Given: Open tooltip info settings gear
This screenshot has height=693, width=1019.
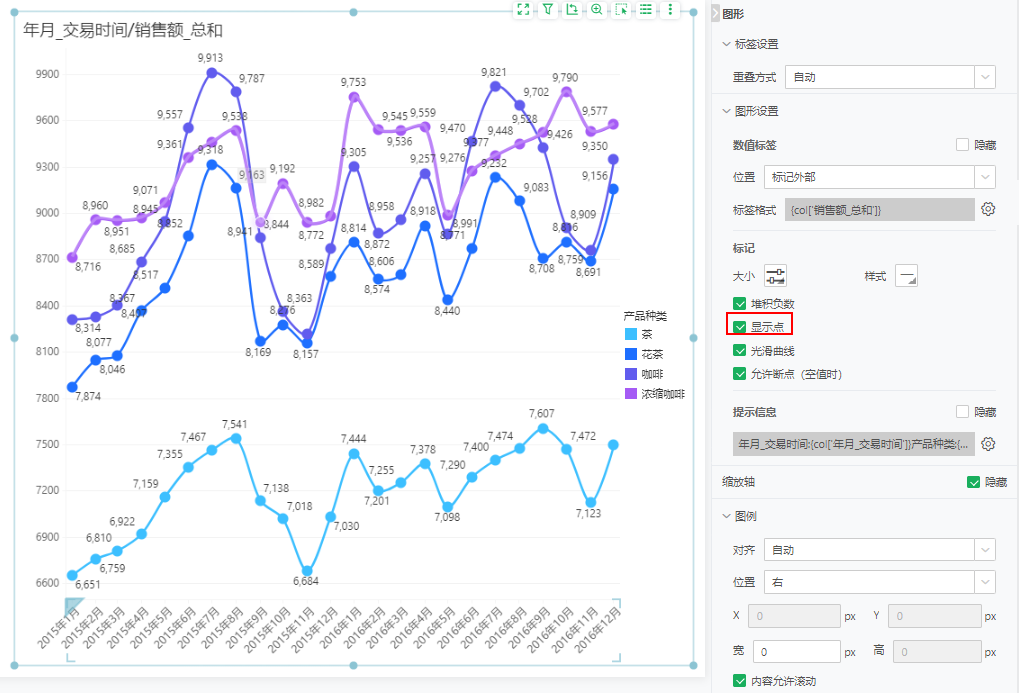Looking at the screenshot, I should coord(988,444).
